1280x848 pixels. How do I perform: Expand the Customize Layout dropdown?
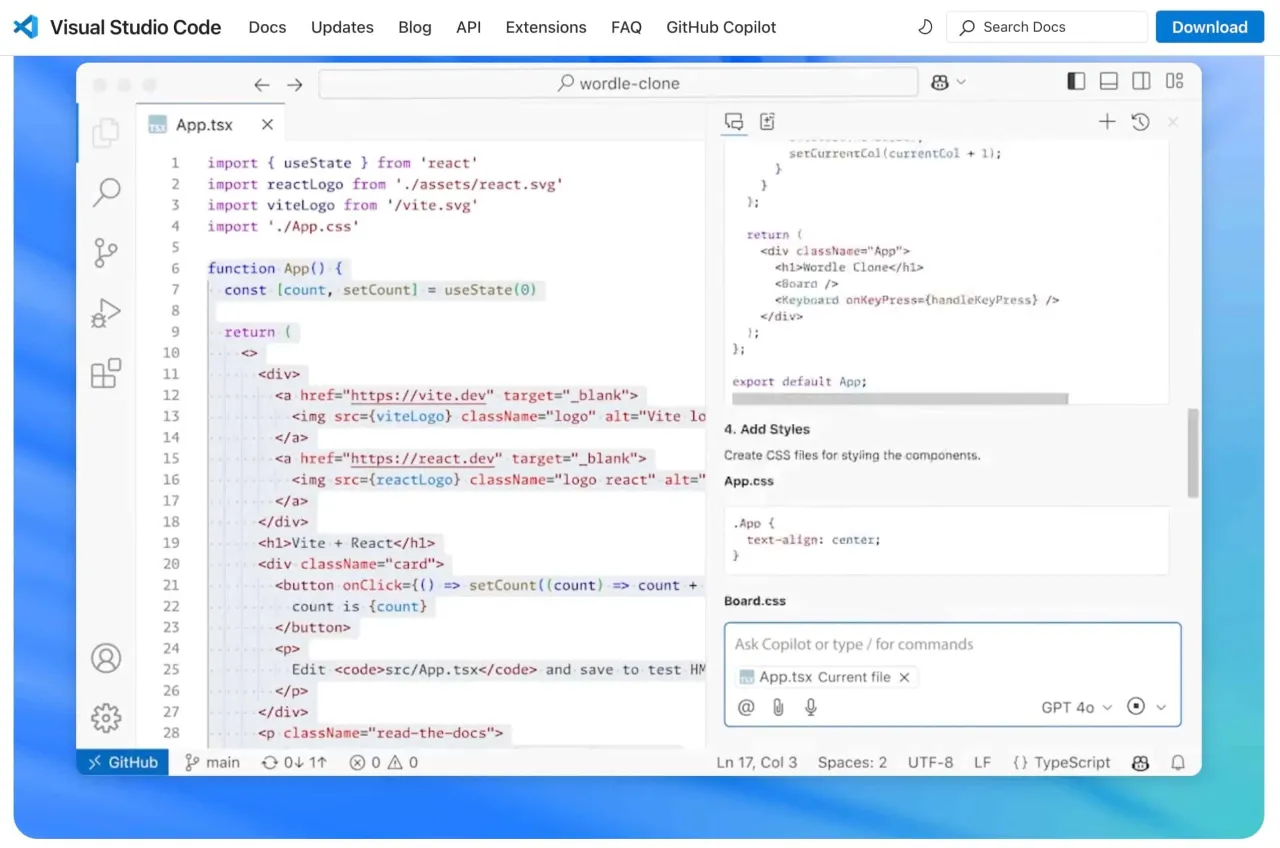coord(1174,81)
